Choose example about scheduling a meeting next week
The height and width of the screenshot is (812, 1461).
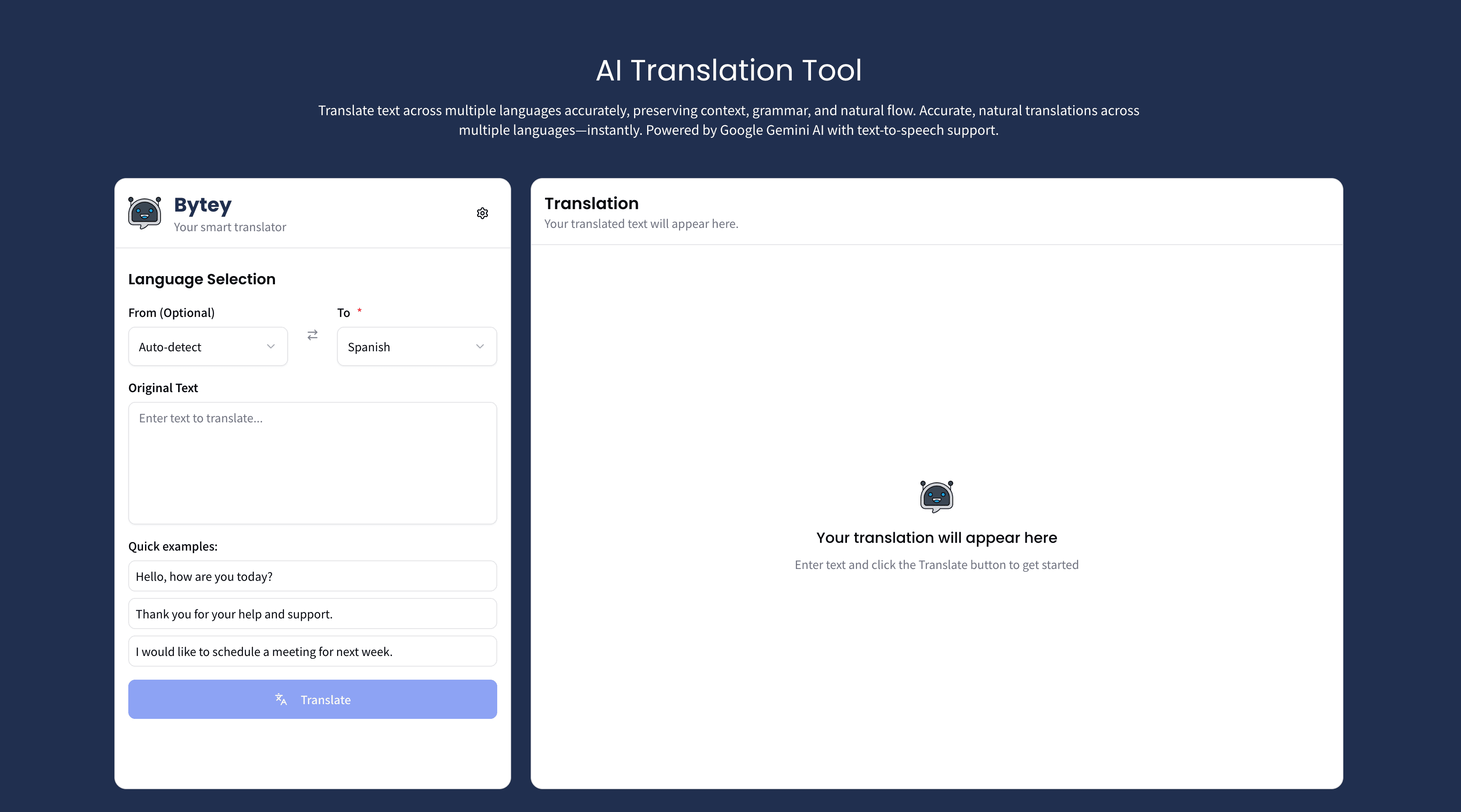click(x=312, y=651)
